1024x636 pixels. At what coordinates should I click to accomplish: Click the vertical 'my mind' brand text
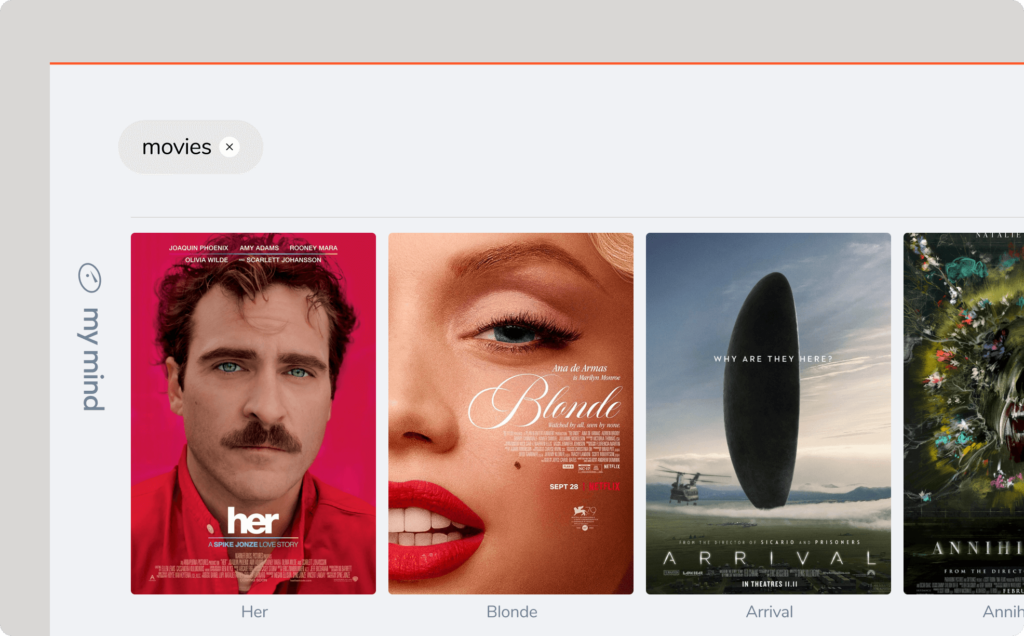(x=92, y=358)
